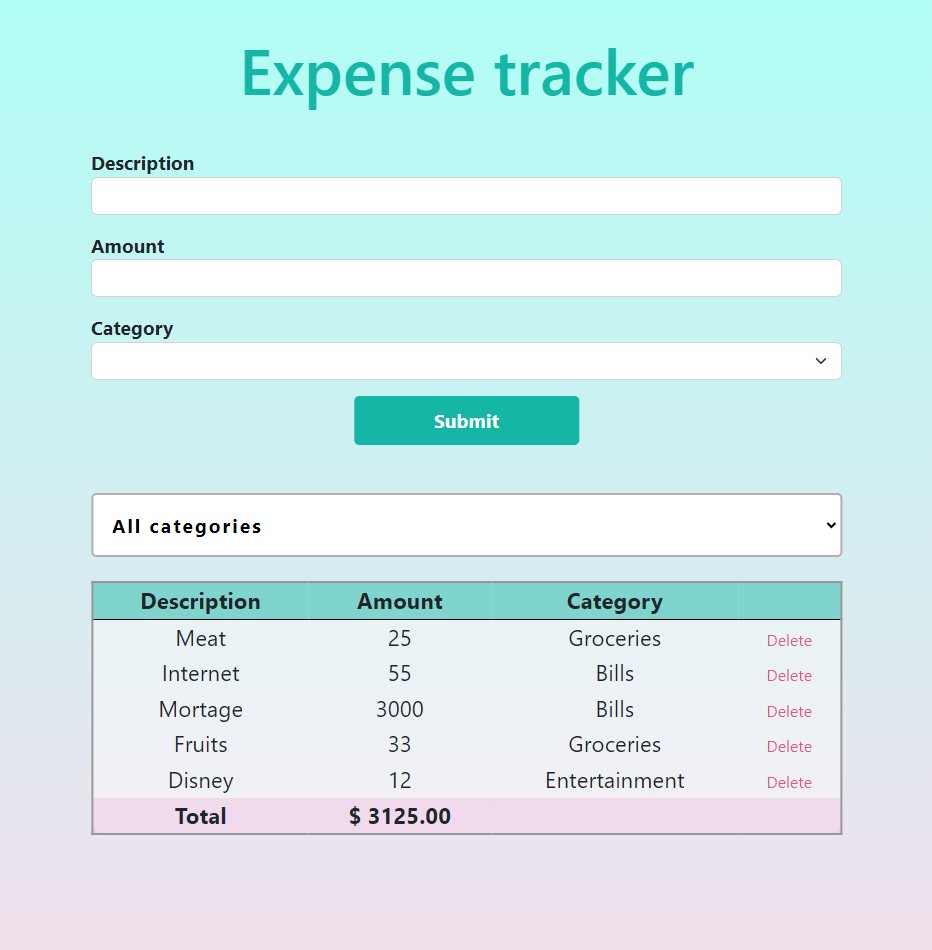Image resolution: width=932 pixels, height=950 pixels.
Task: Open the Category dropdown
Action: pos(466,361)
